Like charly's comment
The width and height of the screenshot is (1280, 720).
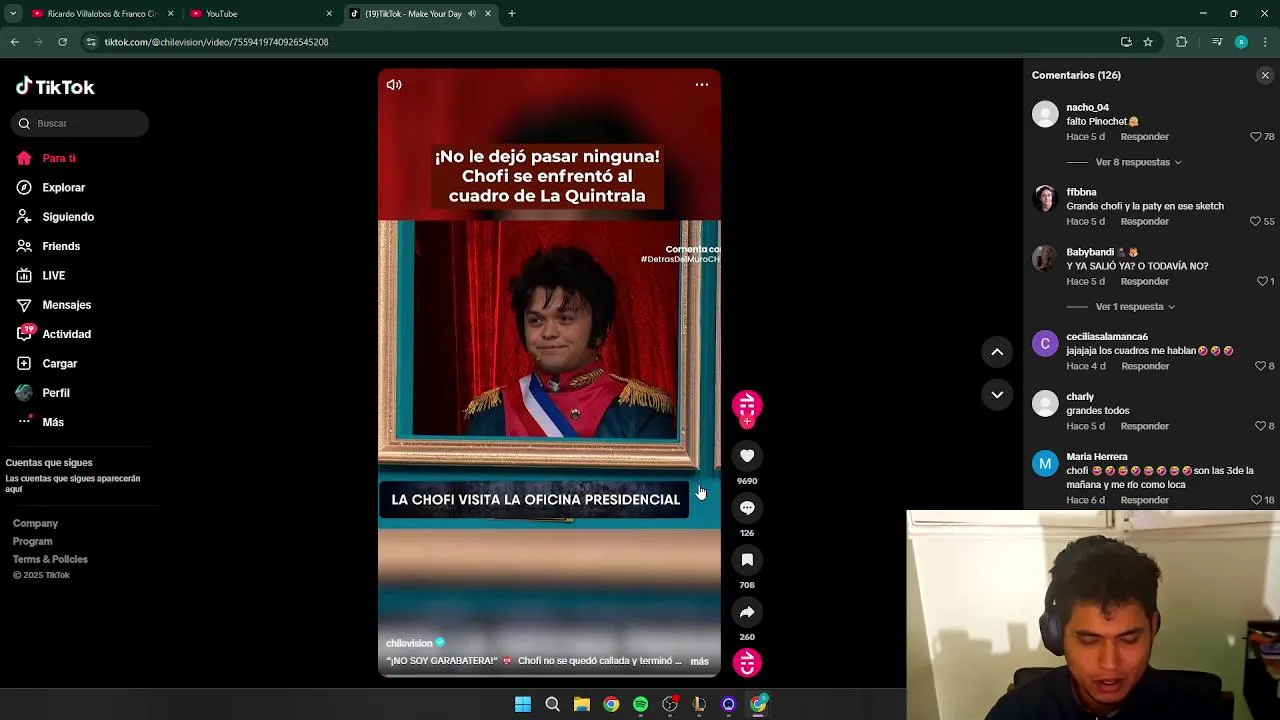(1260, 427)
